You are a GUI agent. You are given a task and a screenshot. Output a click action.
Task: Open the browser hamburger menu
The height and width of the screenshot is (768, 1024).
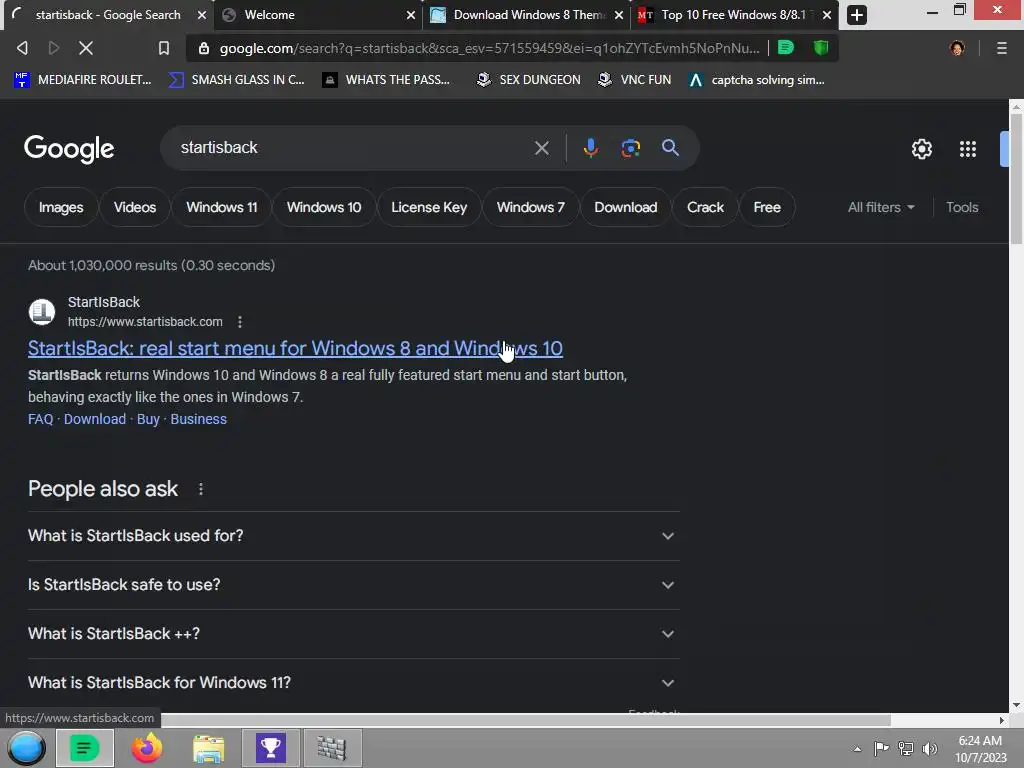pos(1001,48)
